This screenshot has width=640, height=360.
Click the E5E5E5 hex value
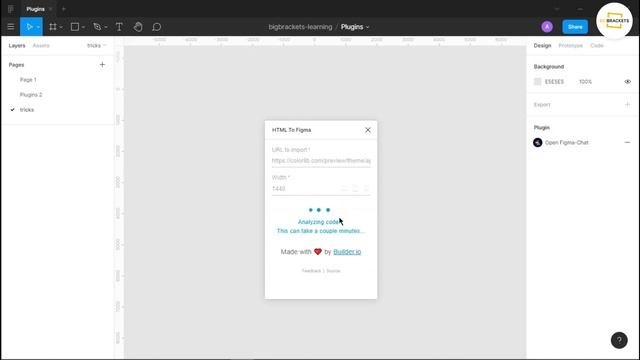(554, 82)
